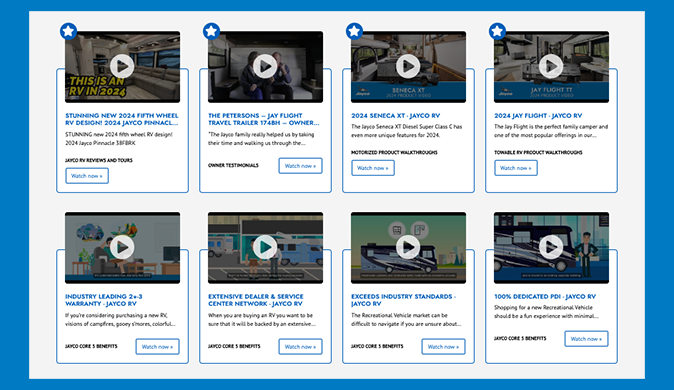
Task: Click the Jay Flight TT banner on the thumbnail
Action: point(551,92)
